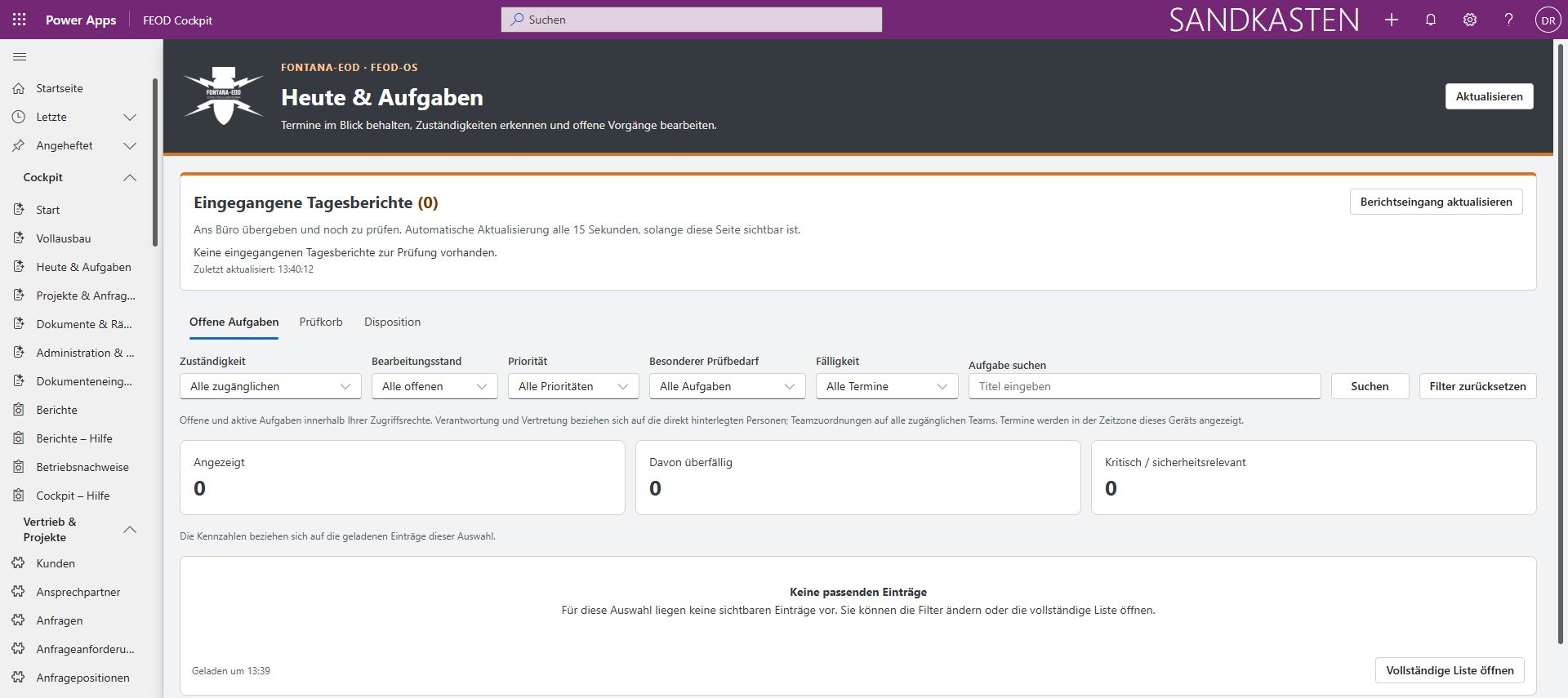Switch to the Prüfkorb tab

(x=321, y=322)
